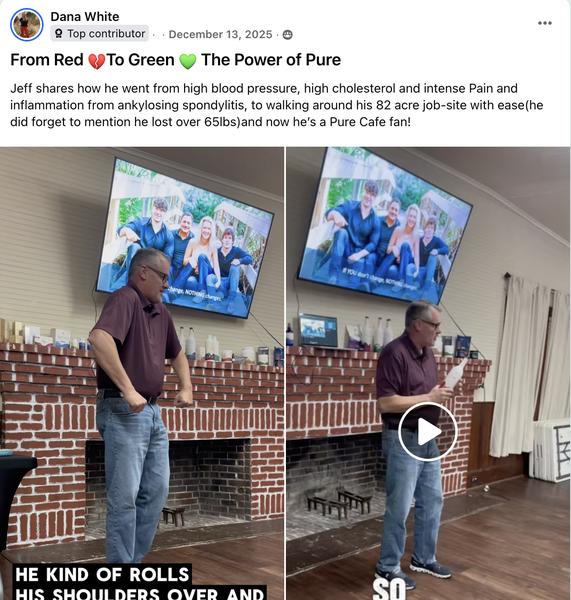Screen dimensions: 571x600
Task: Click the green heart emoji in title
Action: click(x=188, y=61)
